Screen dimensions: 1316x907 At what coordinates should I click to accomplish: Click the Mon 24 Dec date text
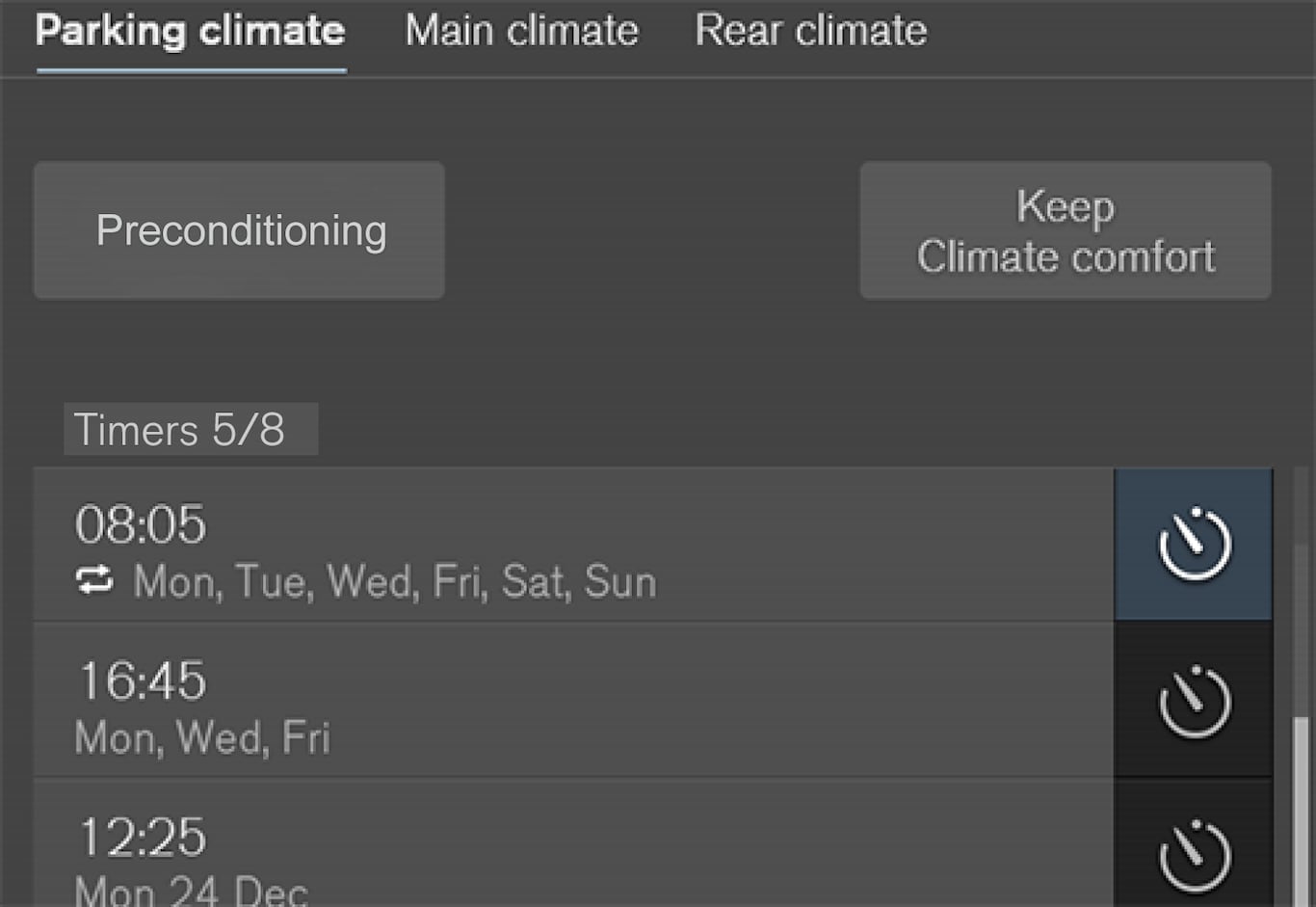[x=191, y=891]
